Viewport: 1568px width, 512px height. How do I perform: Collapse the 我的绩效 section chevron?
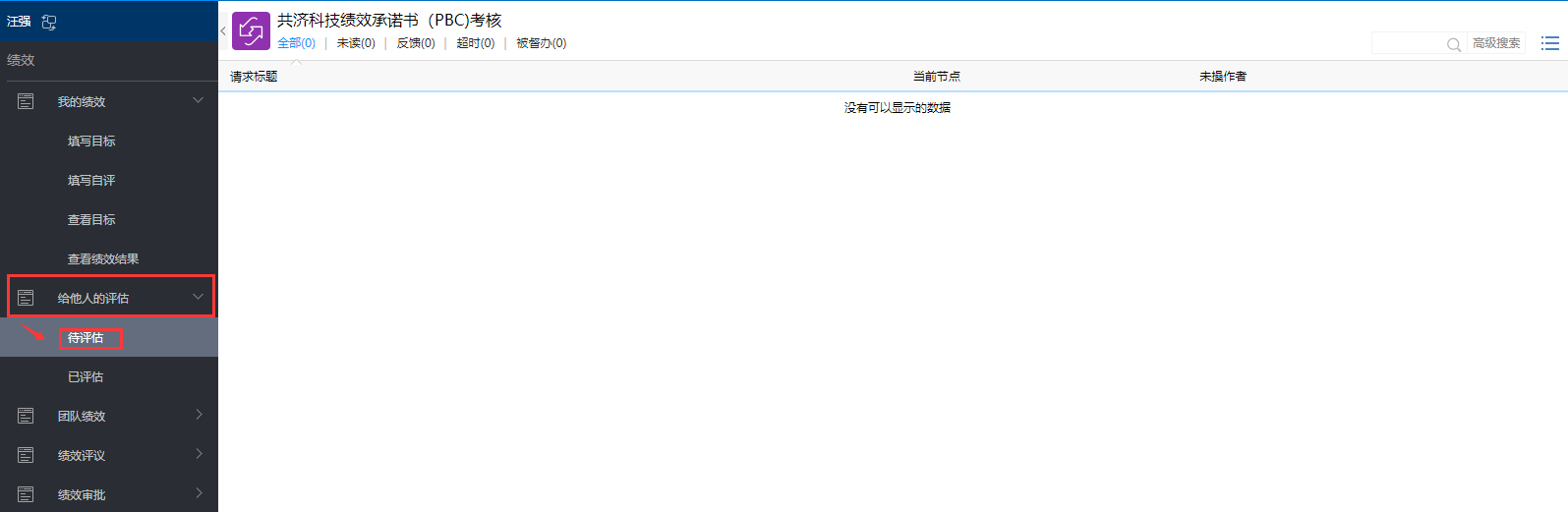click(198, 100)
